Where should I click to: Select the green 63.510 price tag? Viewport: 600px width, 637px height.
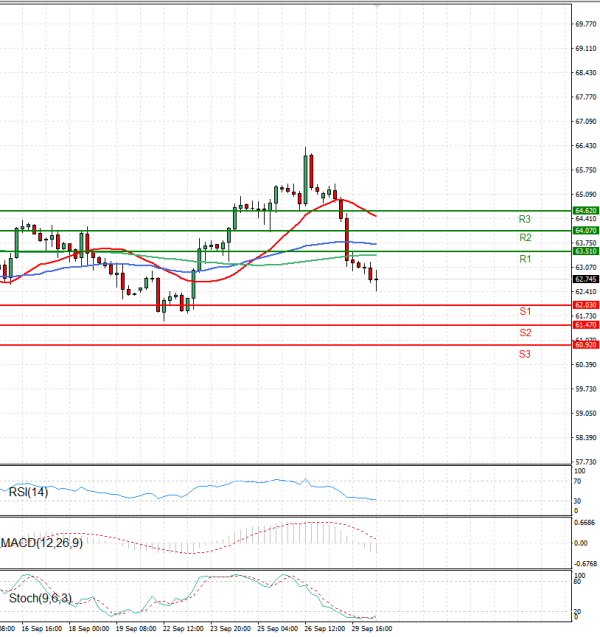[586, 251]
